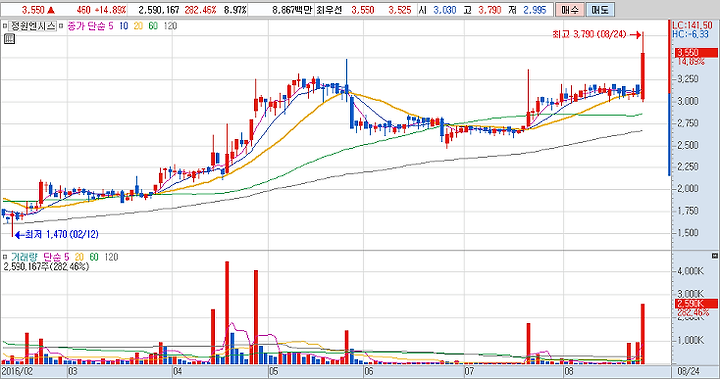
Task: Click the open price 시 3,030
Action: [x=437, y=10]
